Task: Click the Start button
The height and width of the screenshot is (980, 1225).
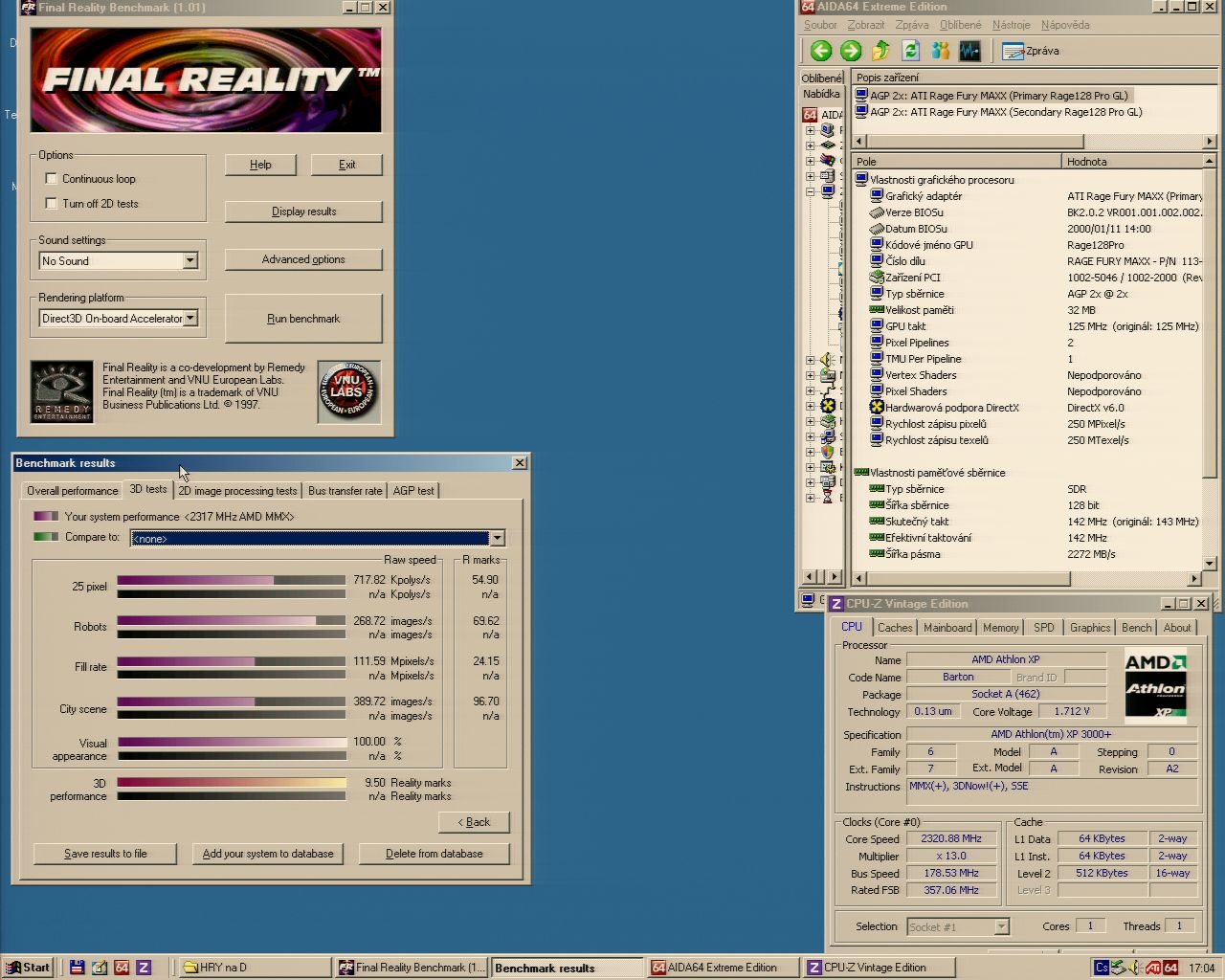Action: pyautogui.click(x=28, y=968)
